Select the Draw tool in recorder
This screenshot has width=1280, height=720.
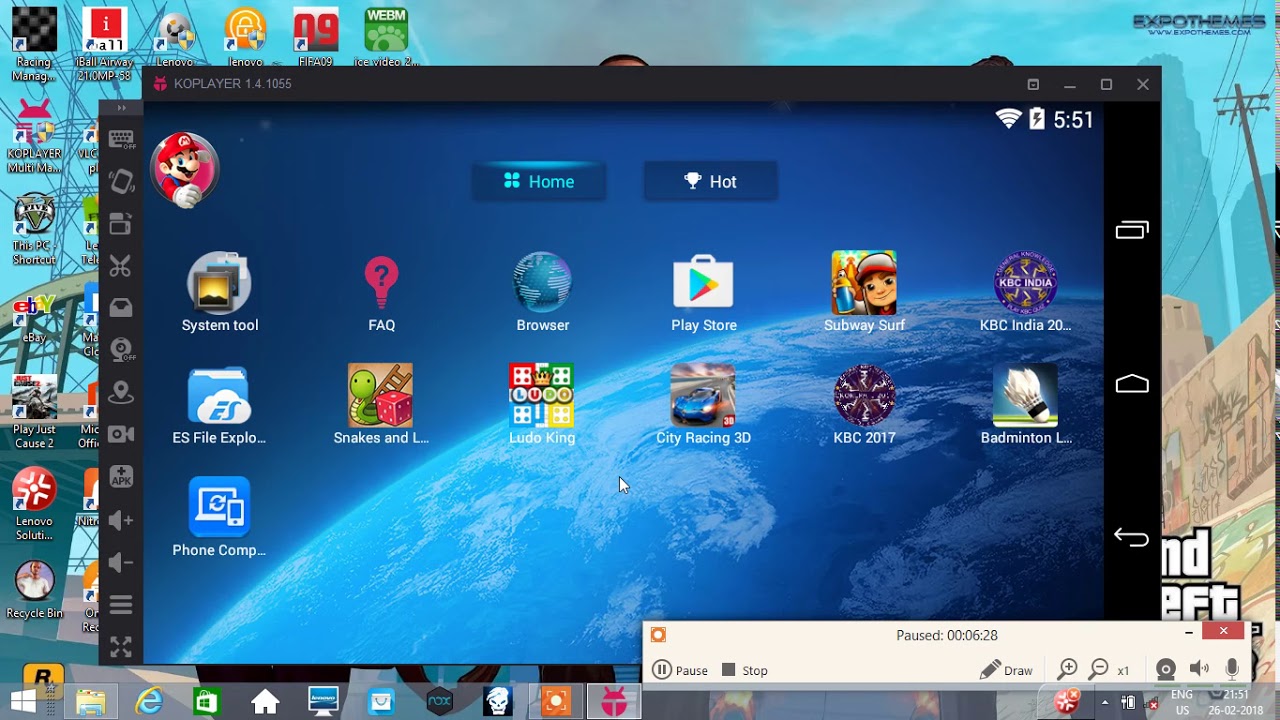coord(1006,670)
